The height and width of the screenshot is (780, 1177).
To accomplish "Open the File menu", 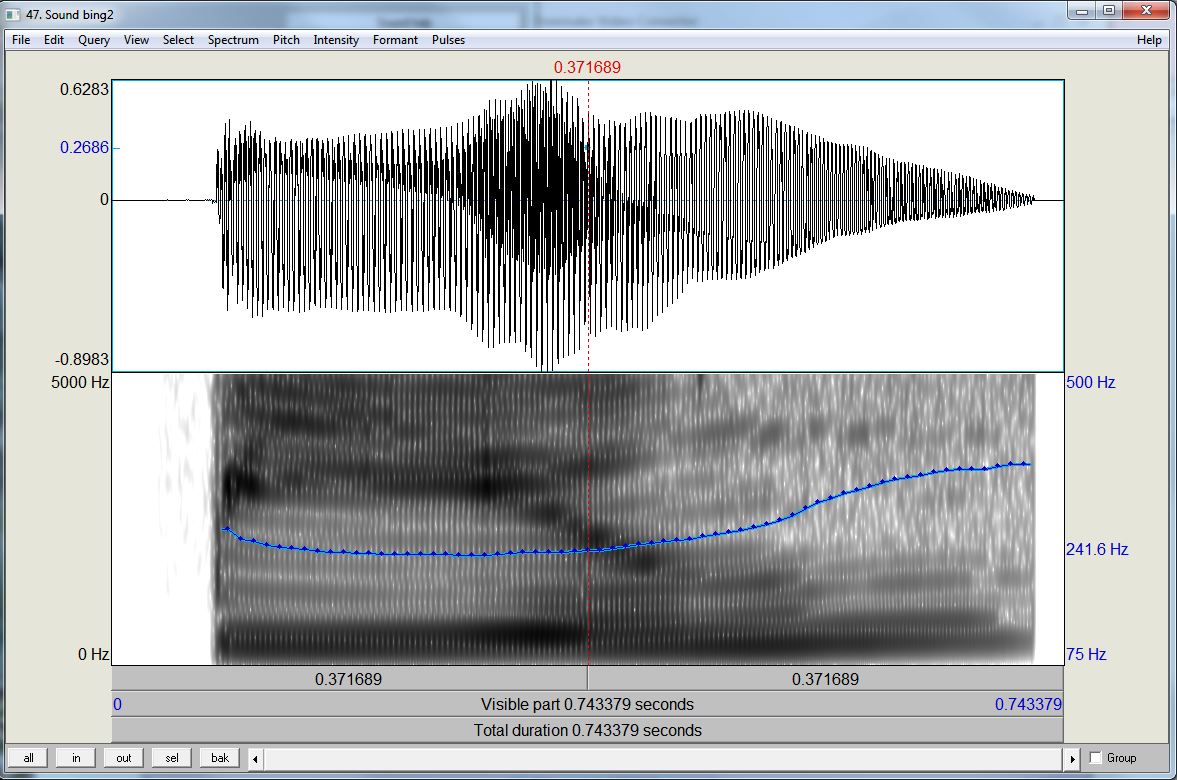I will [21, 40].
